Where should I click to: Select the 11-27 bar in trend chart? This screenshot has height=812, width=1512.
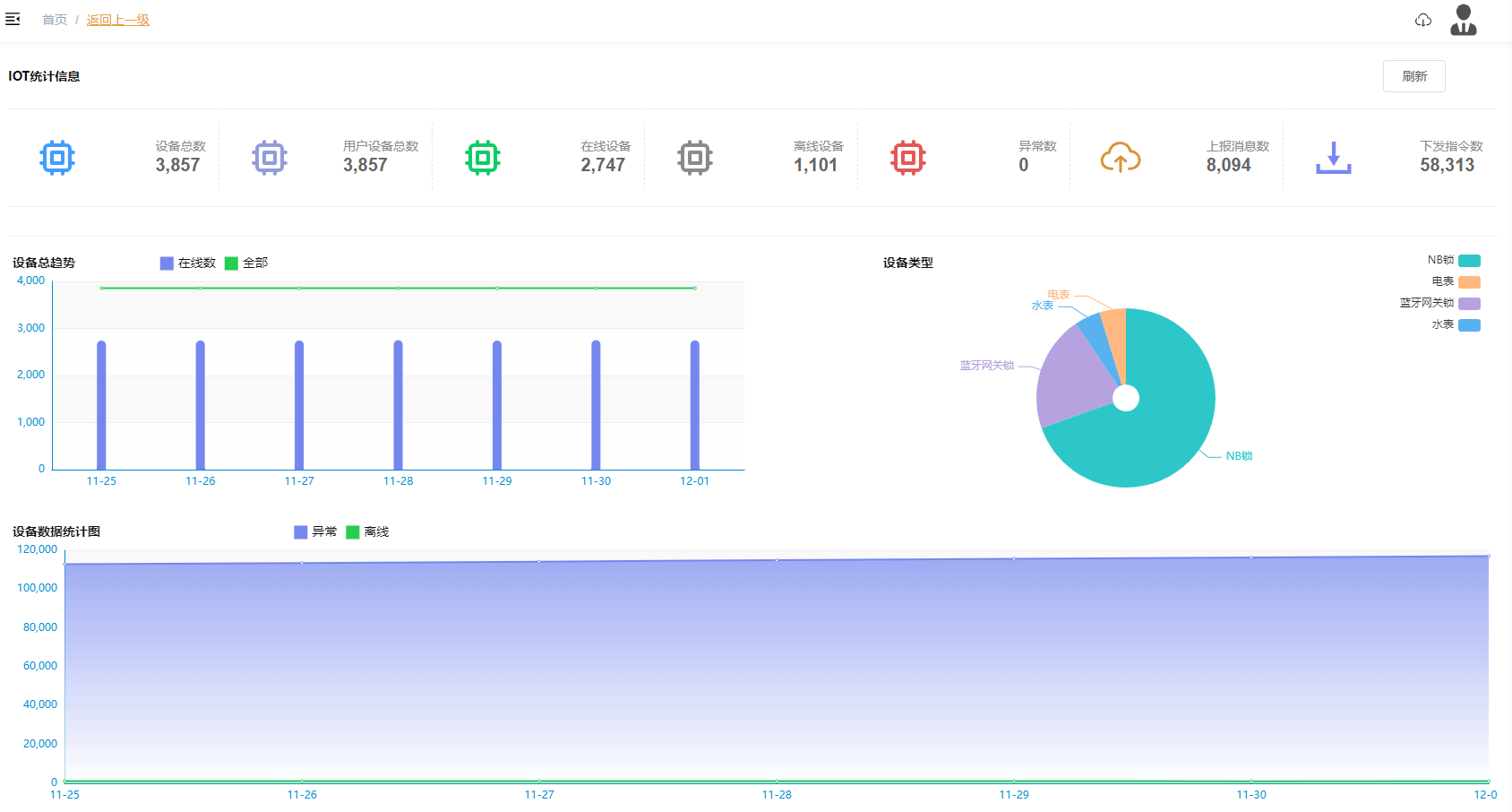point(299,405)
